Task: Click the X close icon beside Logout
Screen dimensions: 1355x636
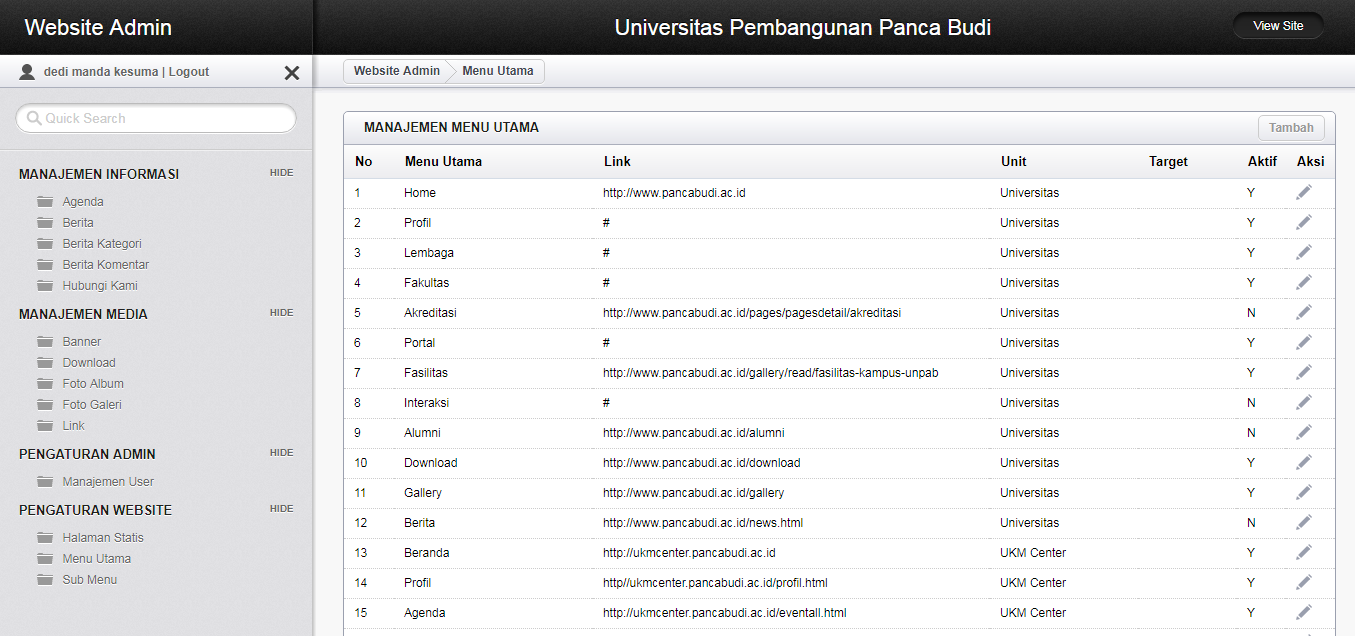Action: (x=292, y=73)
